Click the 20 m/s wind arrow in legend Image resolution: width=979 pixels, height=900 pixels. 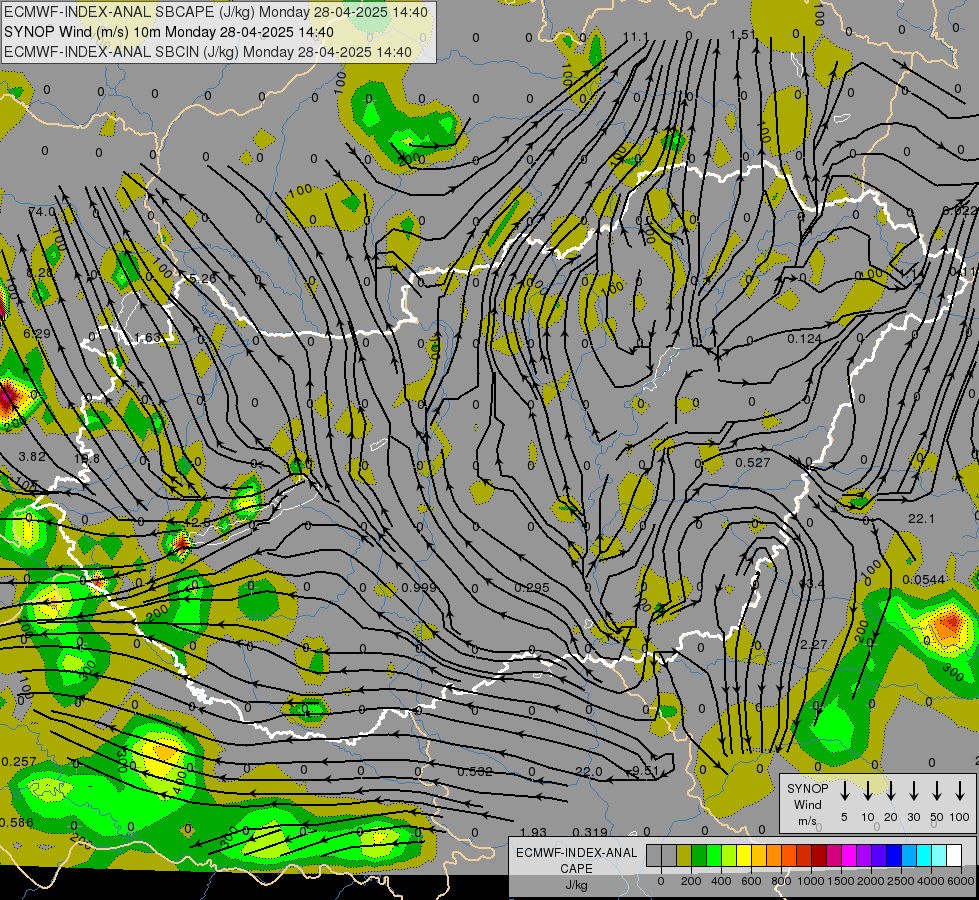pos(891,791)
